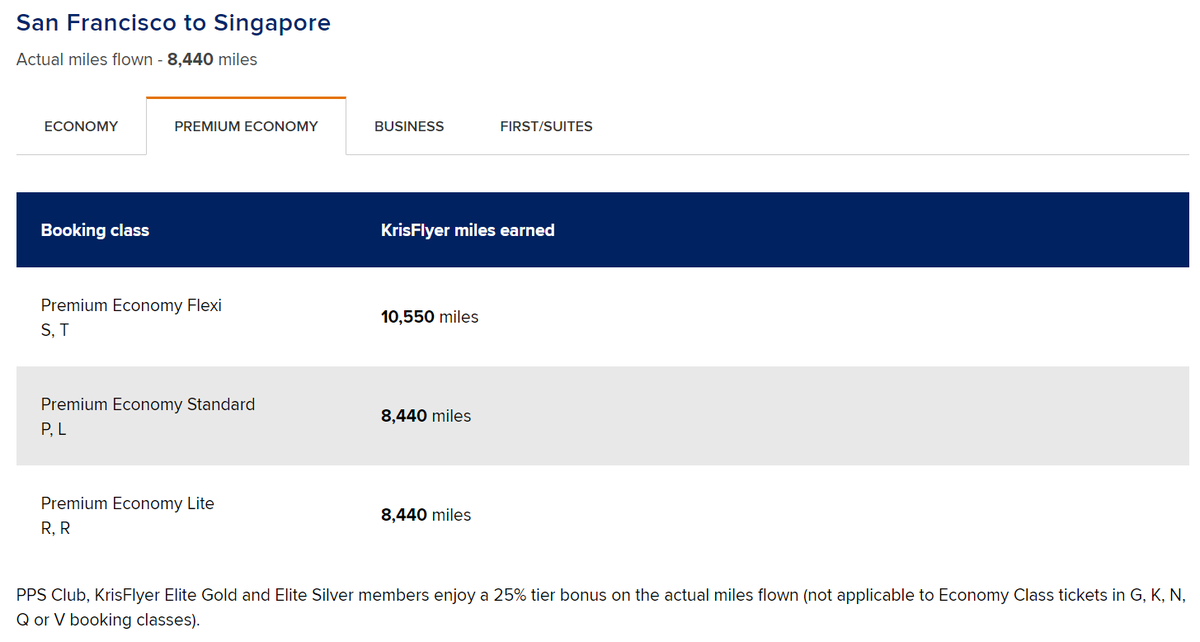This screenshot has height=642, width=1200.
Task: Select the Premium Economy Lite row
Action: (127, 503)
